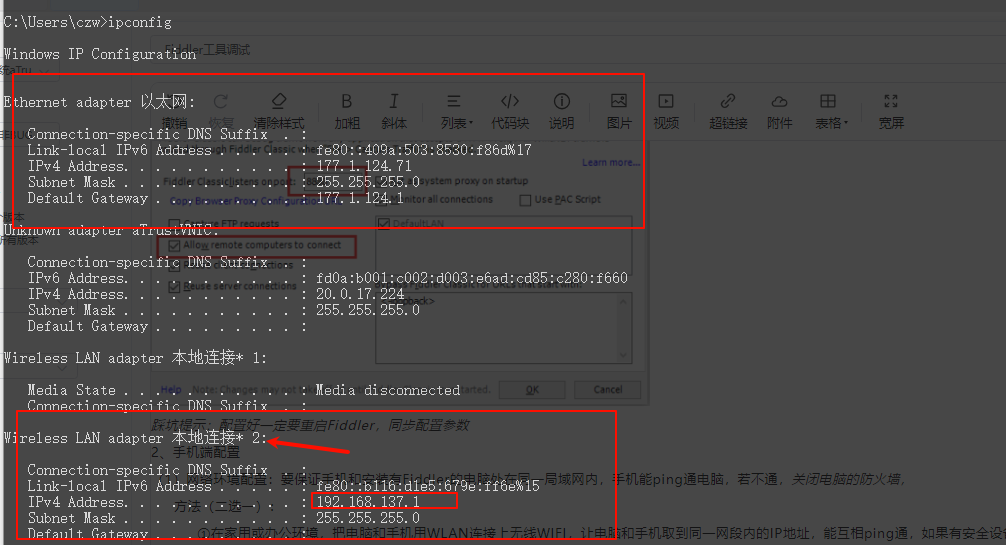This screenshot has width=1006, height=545.
Task: Open the Learn more... link
Action: (x=610, y=163)
